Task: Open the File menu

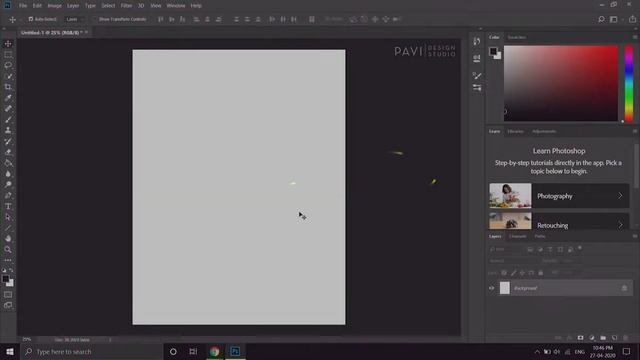Action: (x=23, y=6)
